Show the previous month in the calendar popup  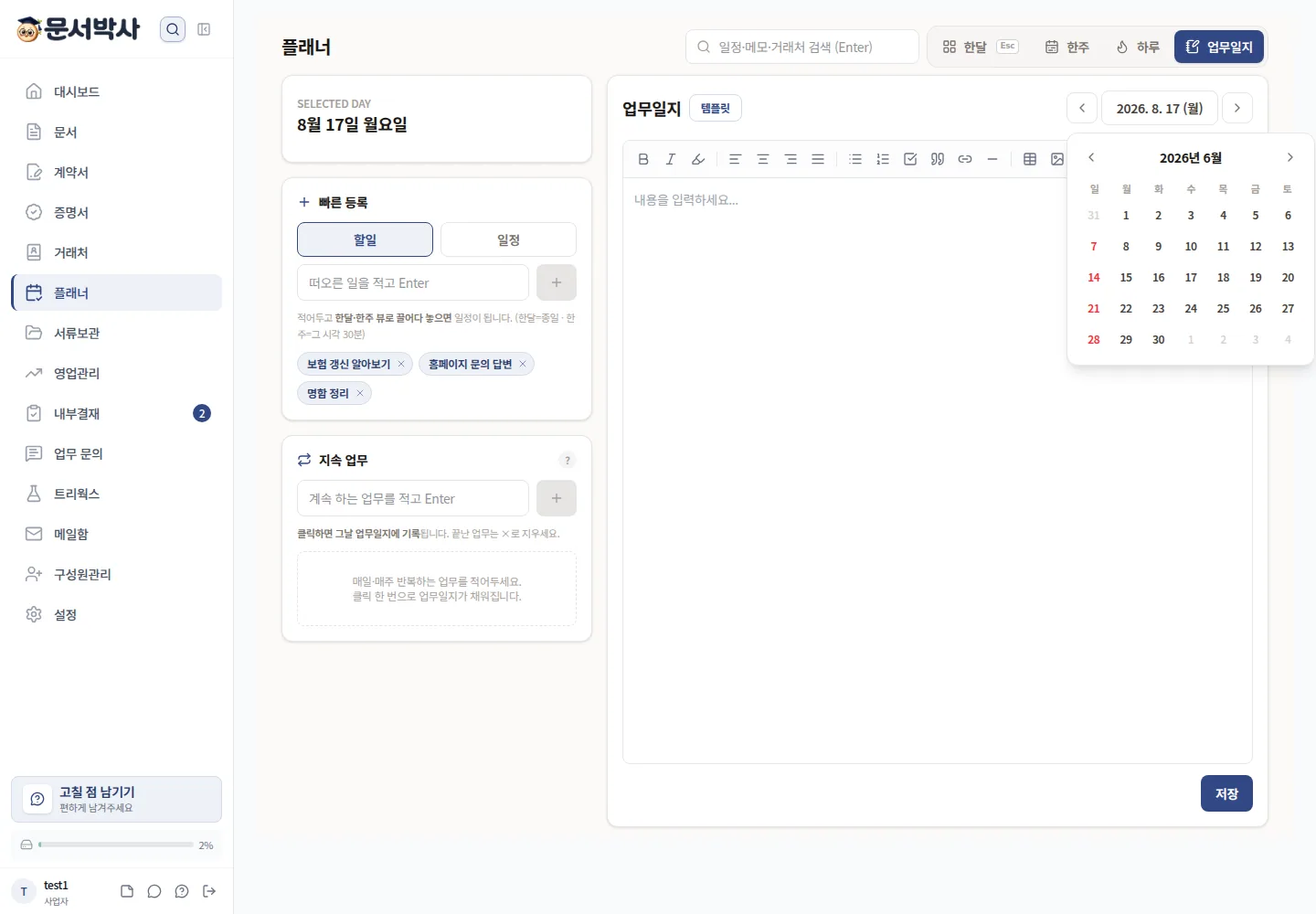[x=1091, y=157]
